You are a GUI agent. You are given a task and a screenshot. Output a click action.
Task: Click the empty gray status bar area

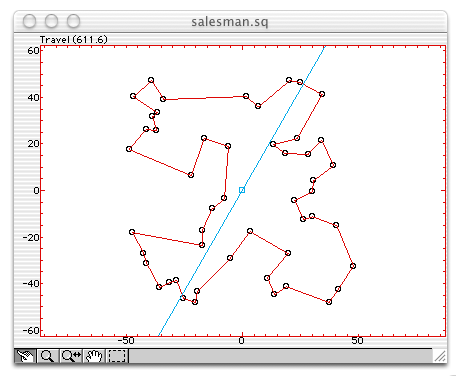click(x=280, y=356)
